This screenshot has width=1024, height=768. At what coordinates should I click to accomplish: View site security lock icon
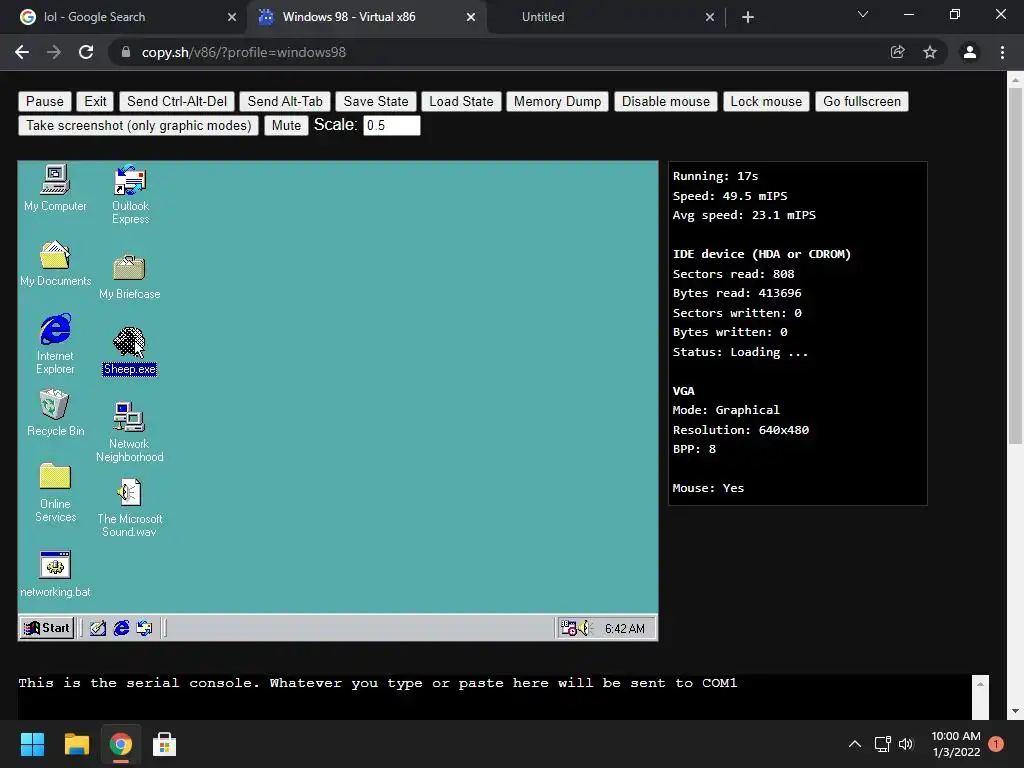point(126,52)
